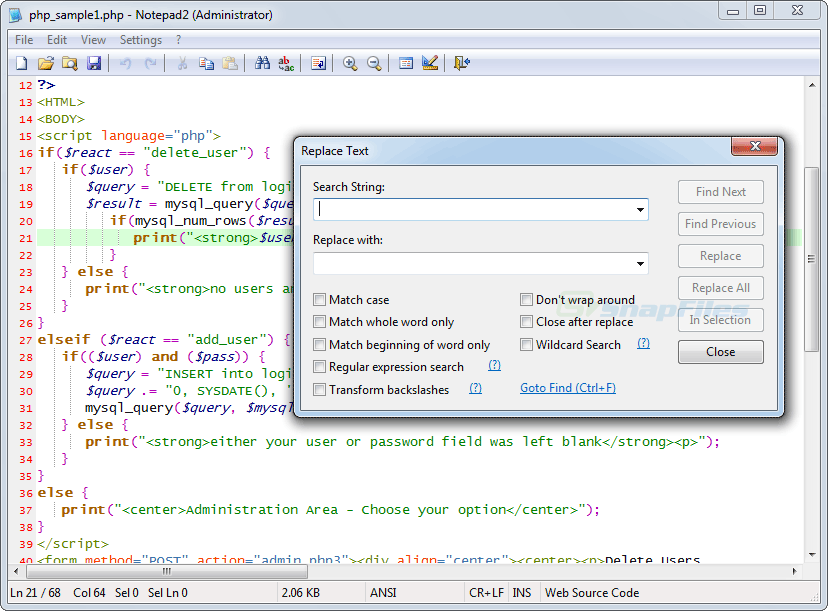
Task: Click the Redo arrow icon
Action: coord(150,63)
